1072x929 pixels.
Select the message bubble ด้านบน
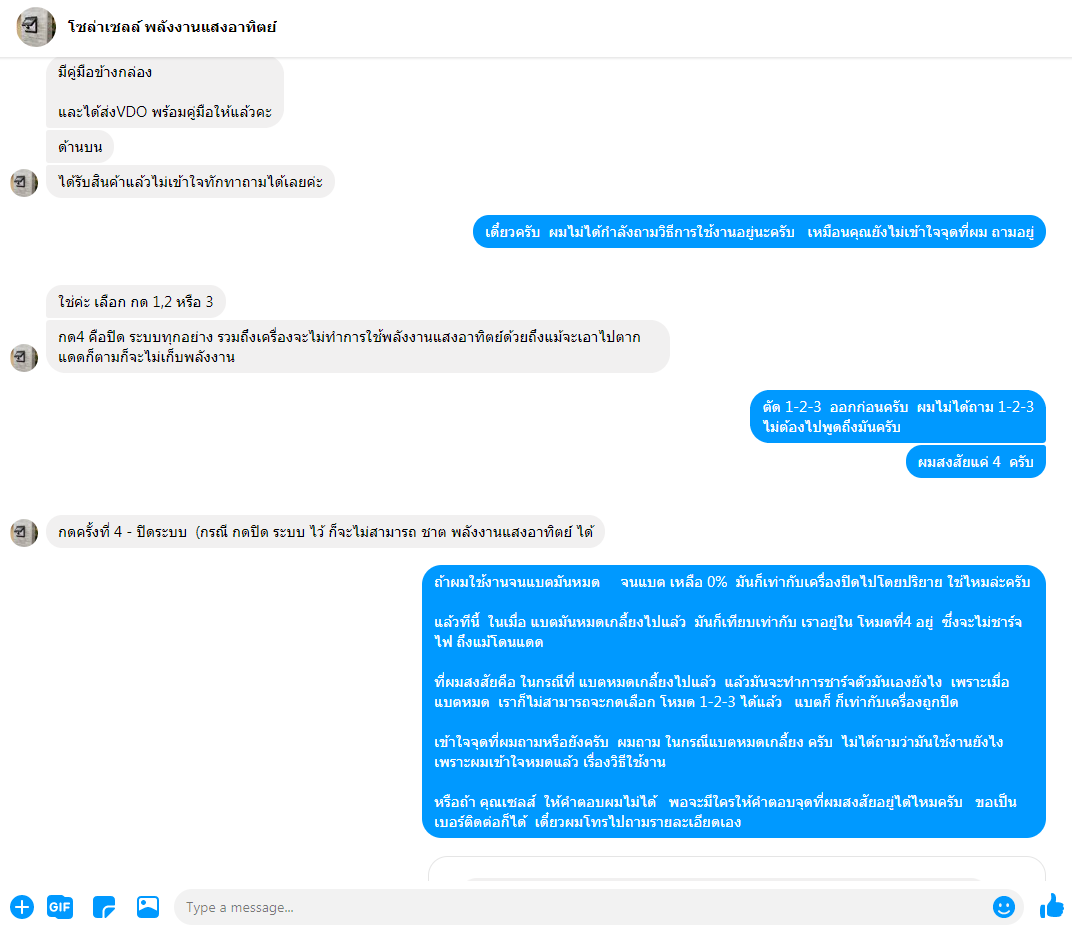[80, 147]
